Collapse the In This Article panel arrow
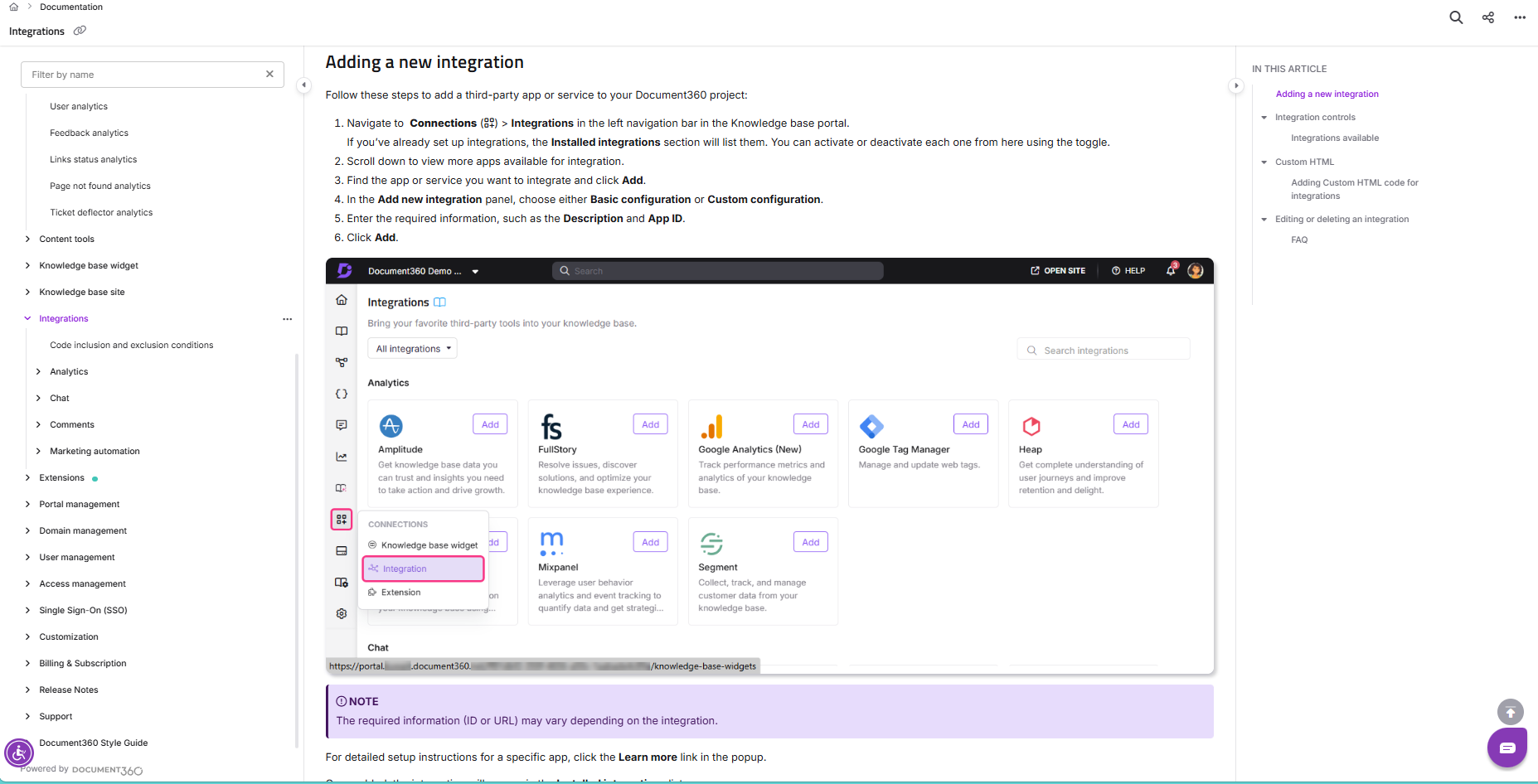This screenshot has width=1538, height=784. (x=1236, y=85)
